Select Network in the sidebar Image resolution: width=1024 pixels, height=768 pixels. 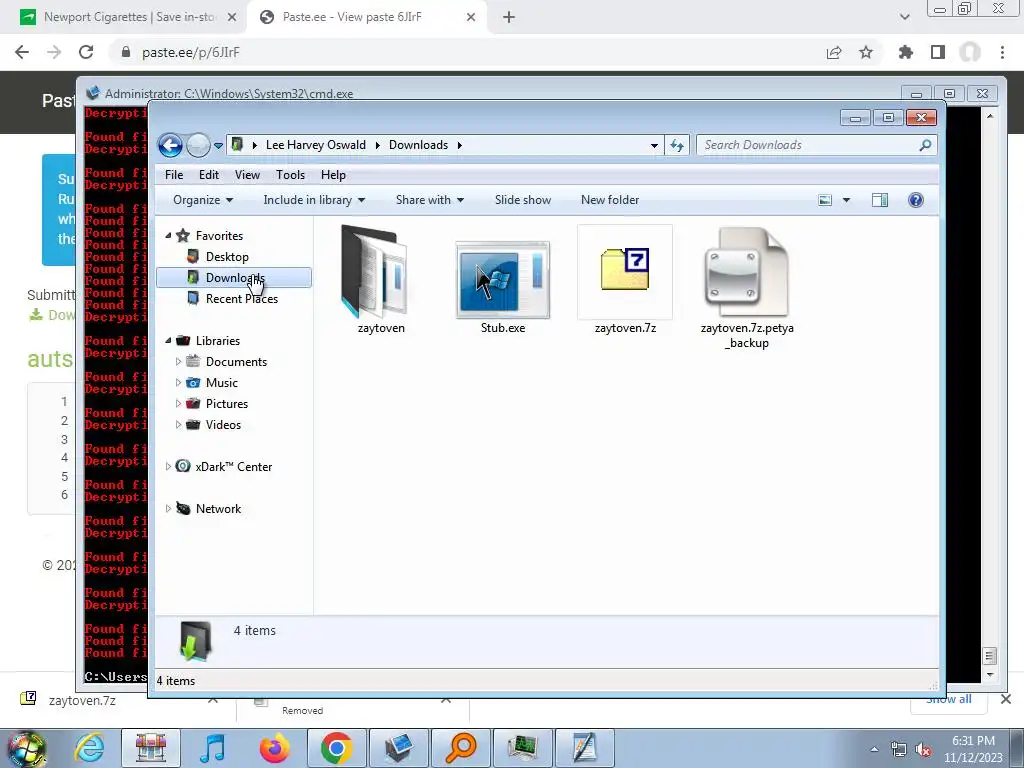coord(218,509)
